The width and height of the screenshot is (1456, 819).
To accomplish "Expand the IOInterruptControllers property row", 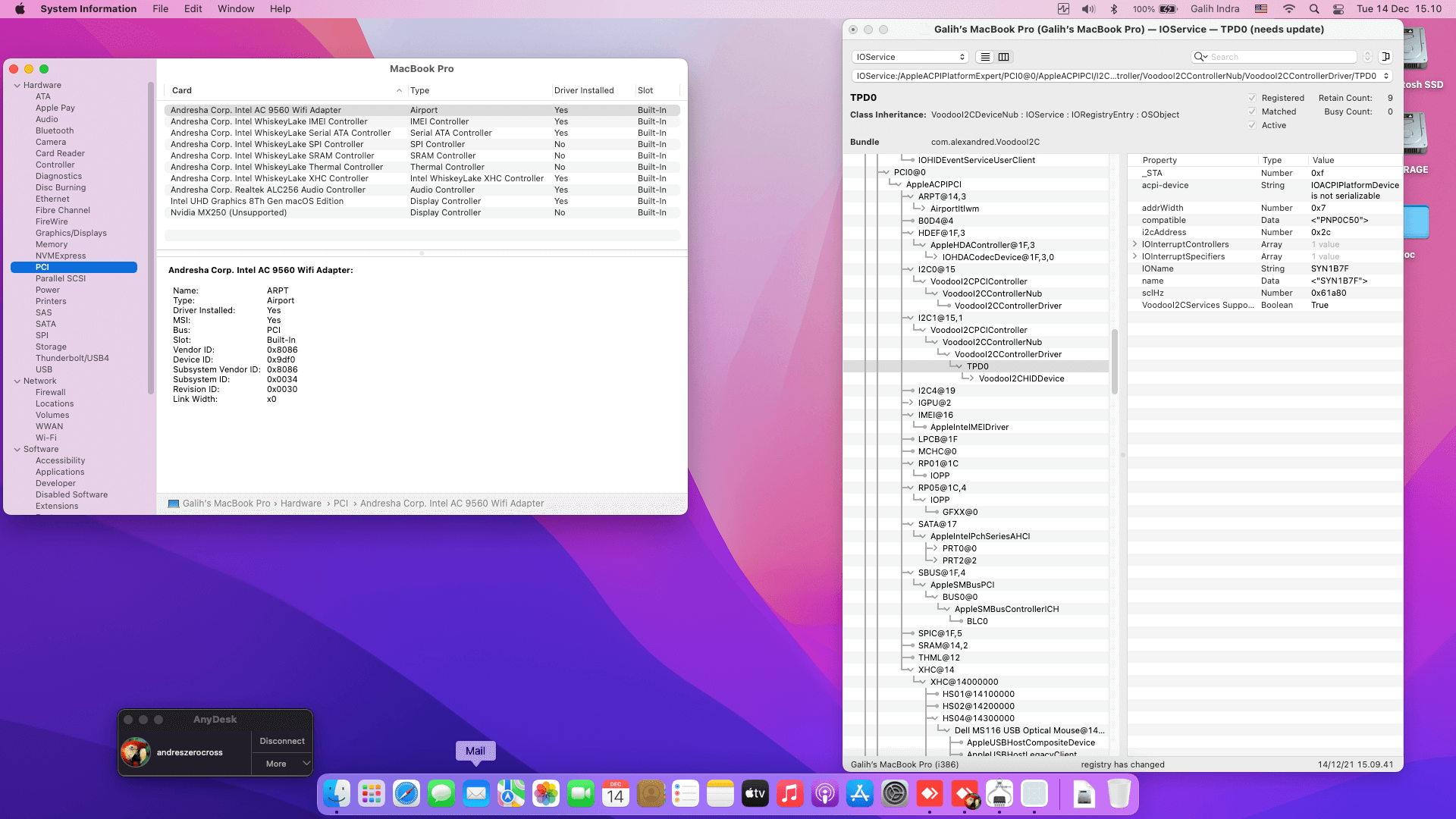I will click(x=1134, y=244).
